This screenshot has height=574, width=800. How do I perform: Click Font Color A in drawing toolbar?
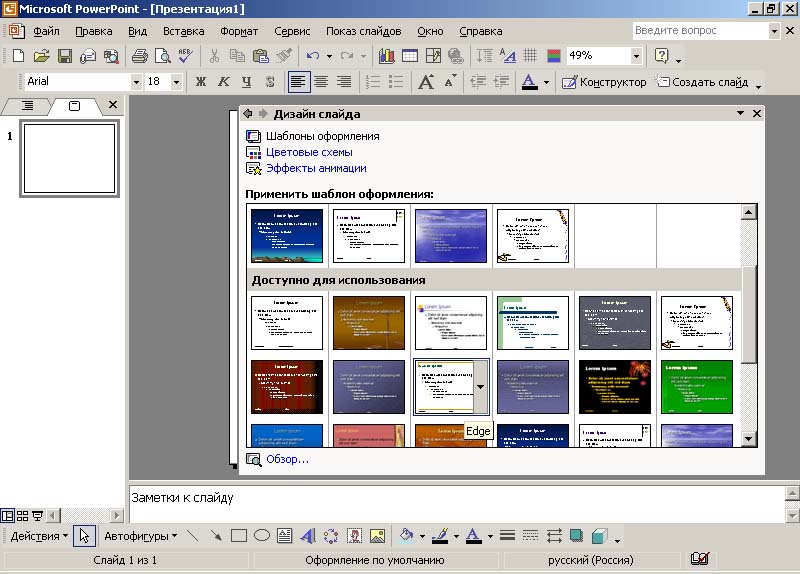coord(473,536)
